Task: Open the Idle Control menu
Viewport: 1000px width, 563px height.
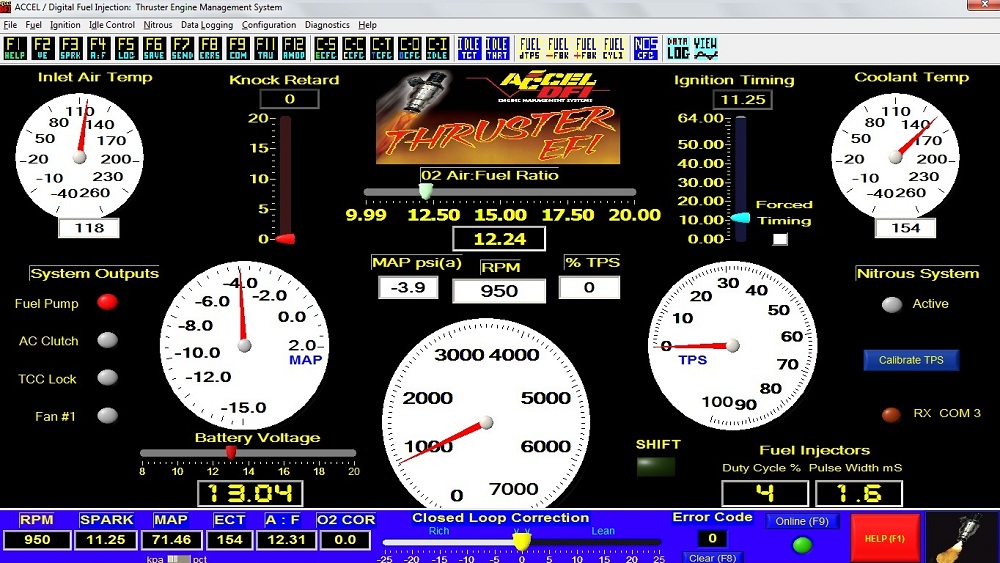Action: (x=112, y=25)
